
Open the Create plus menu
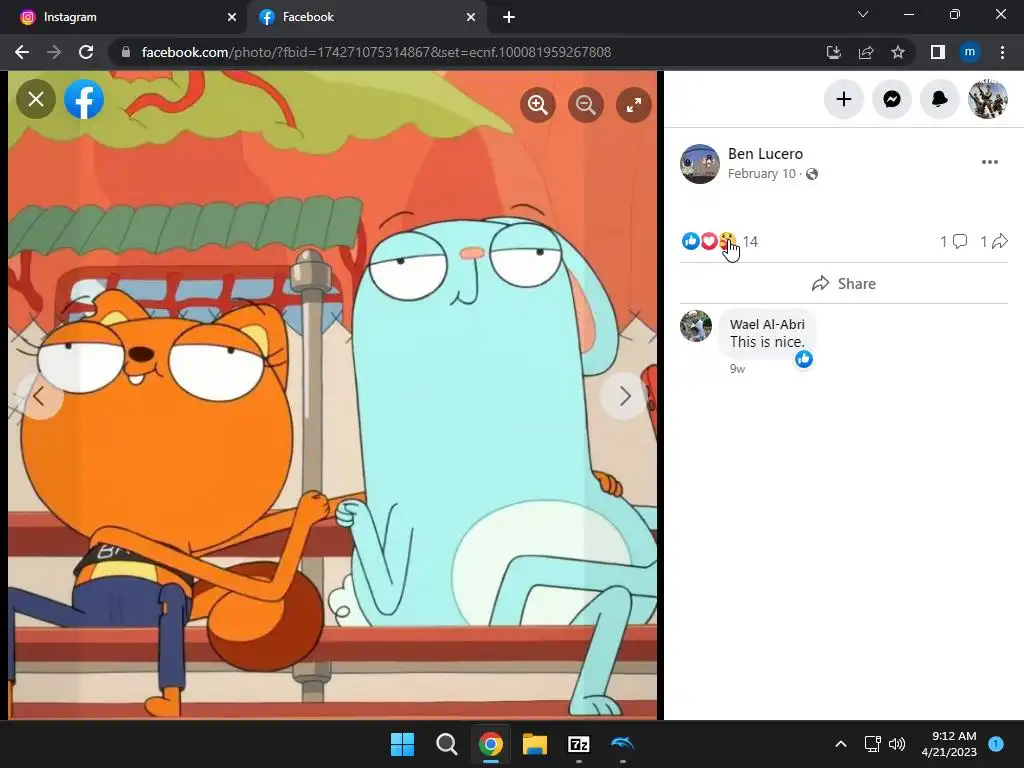[844, 99]
